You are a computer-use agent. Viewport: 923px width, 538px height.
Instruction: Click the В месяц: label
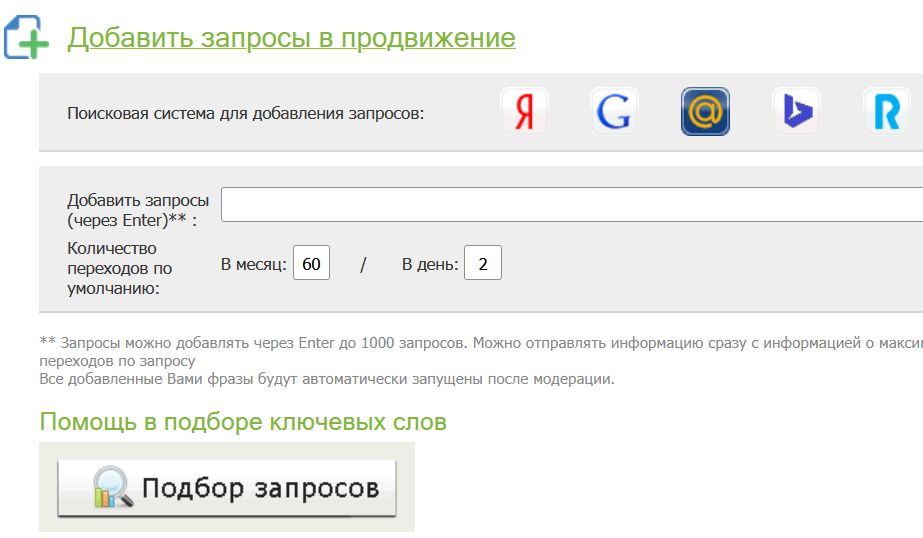click(x=253, y=265)
